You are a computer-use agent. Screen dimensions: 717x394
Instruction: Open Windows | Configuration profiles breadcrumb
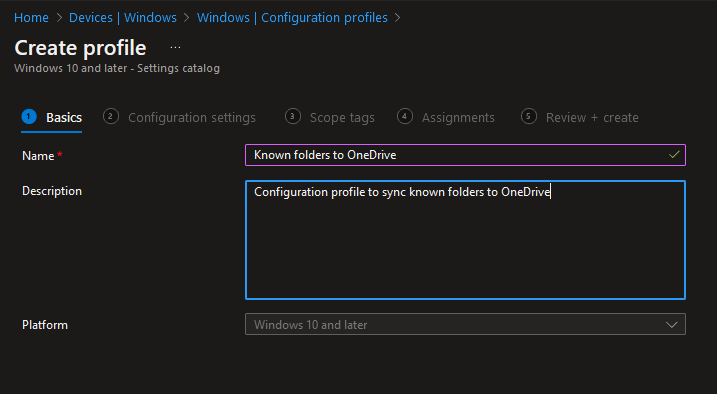292,17
